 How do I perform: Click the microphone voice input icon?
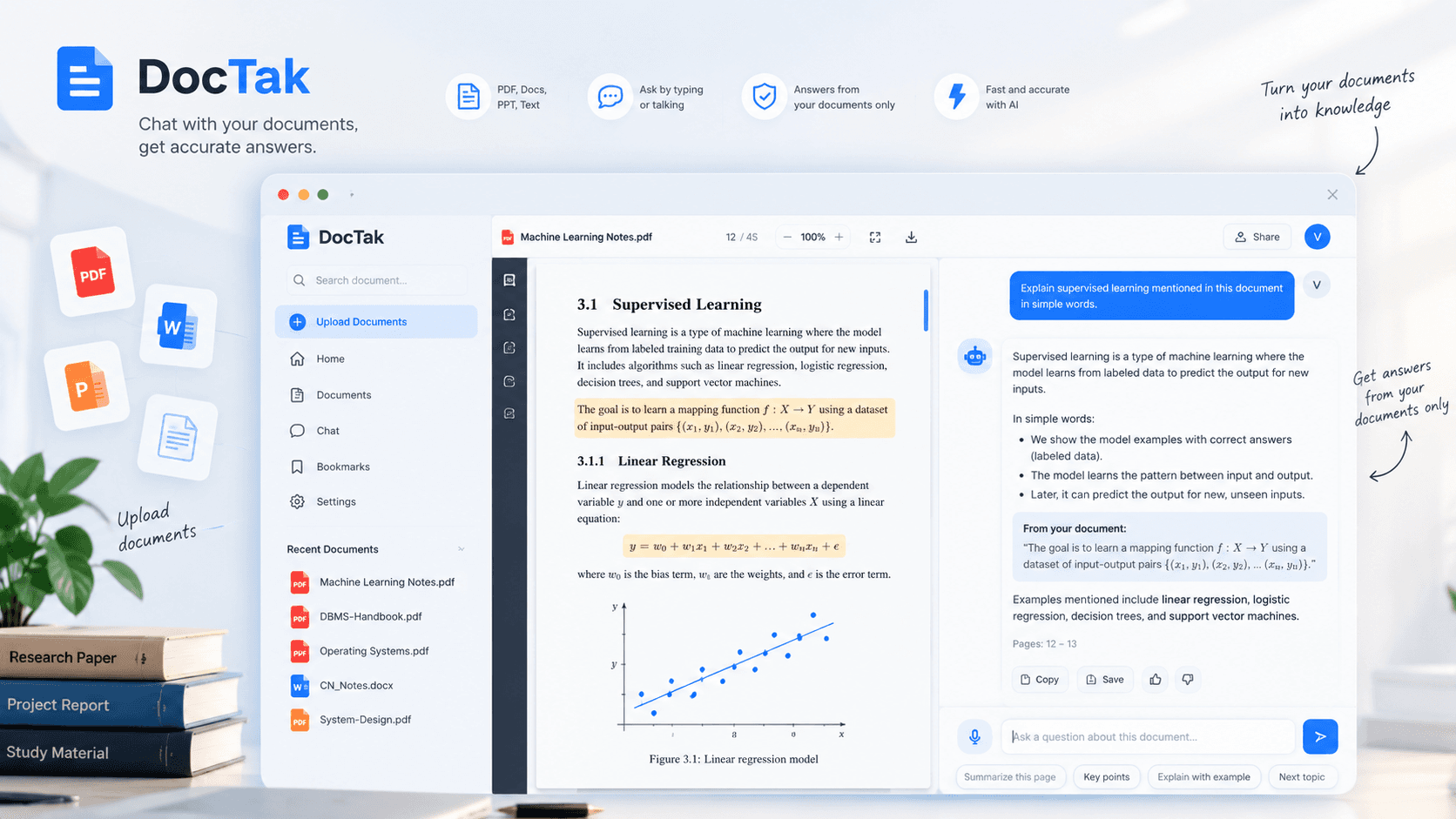974,736
